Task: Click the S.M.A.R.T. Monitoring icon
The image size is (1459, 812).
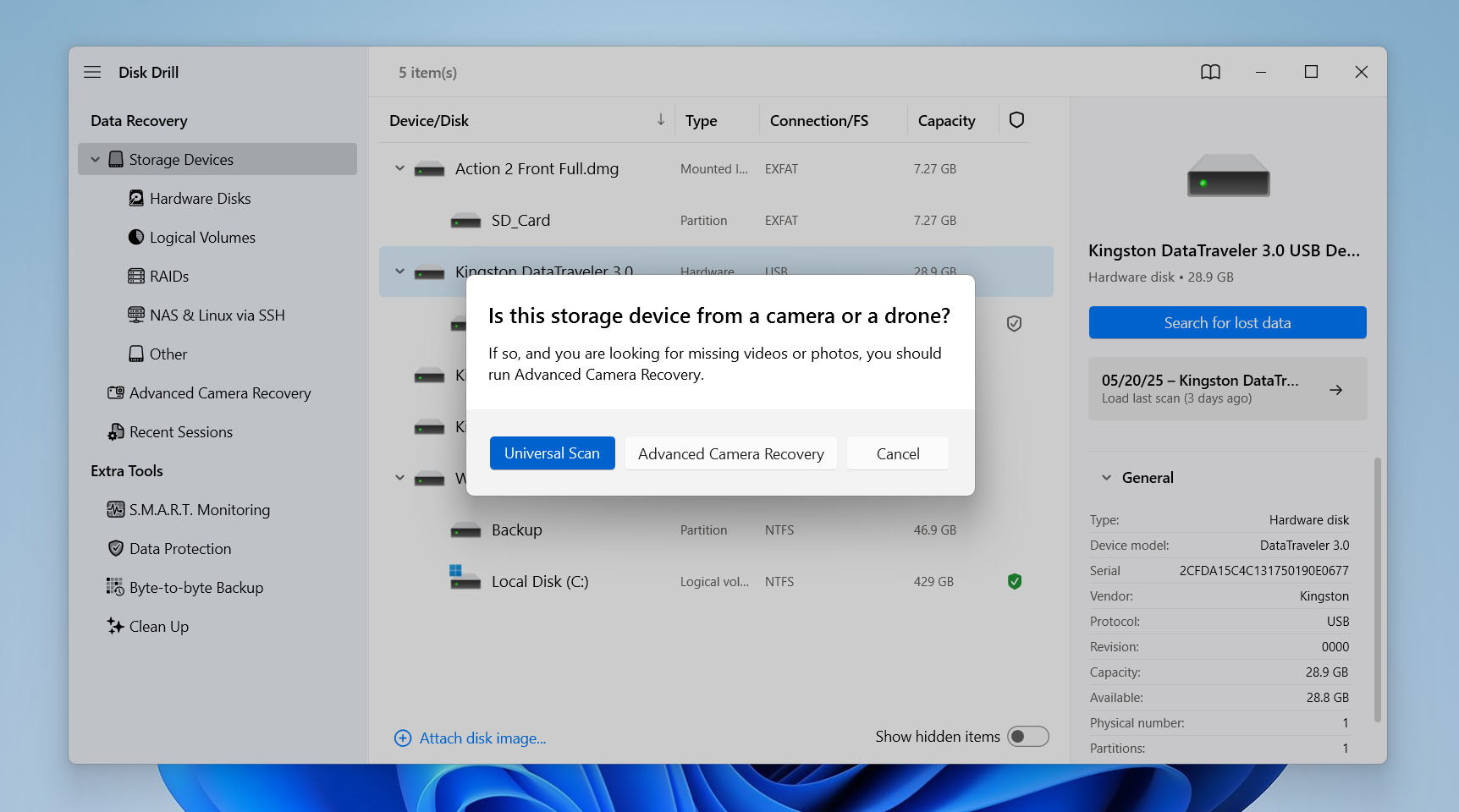Action: coord(116,509)
